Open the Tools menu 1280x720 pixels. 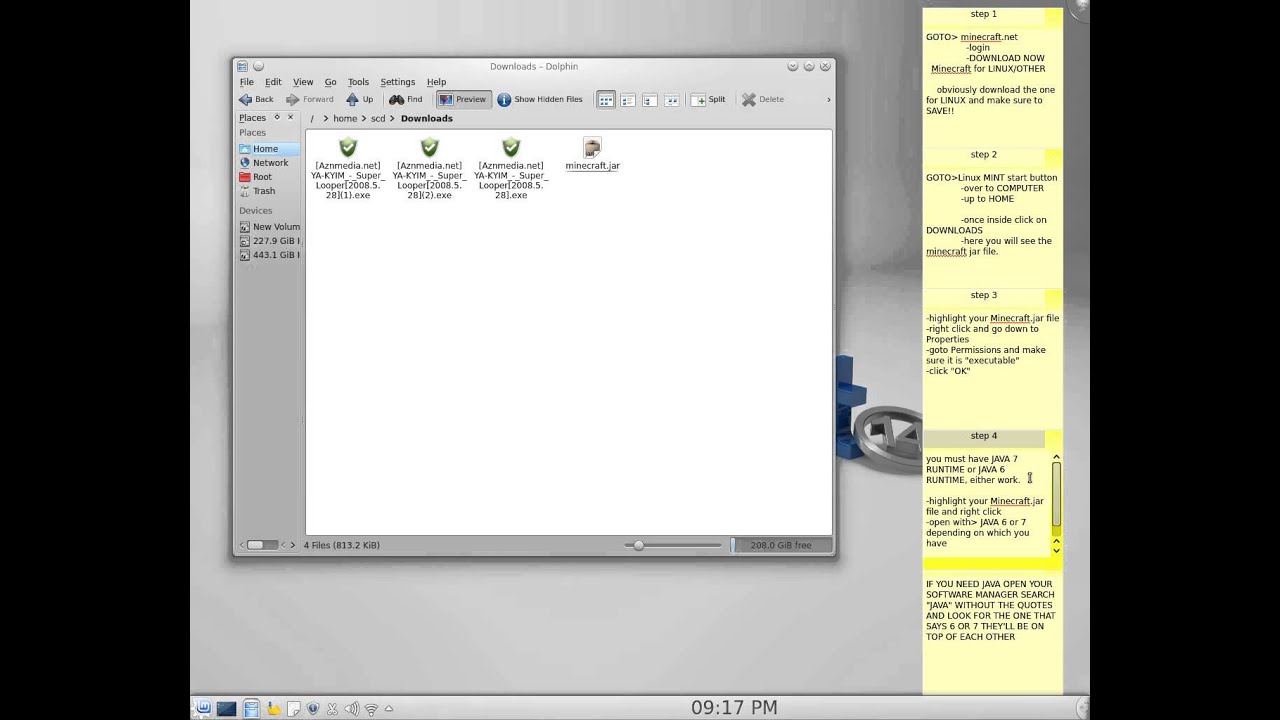pyautogui.click(x=358, y=82)
